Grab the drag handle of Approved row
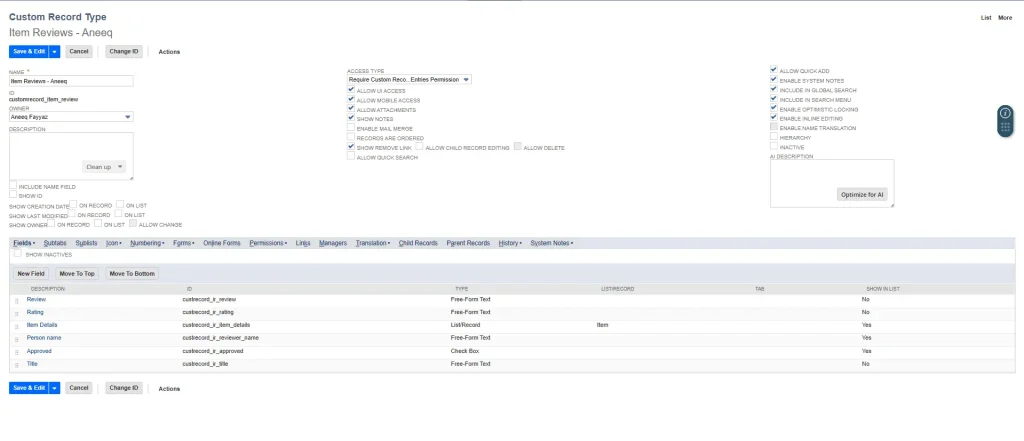The image size is (1024, 441). (x=17, y=351)
